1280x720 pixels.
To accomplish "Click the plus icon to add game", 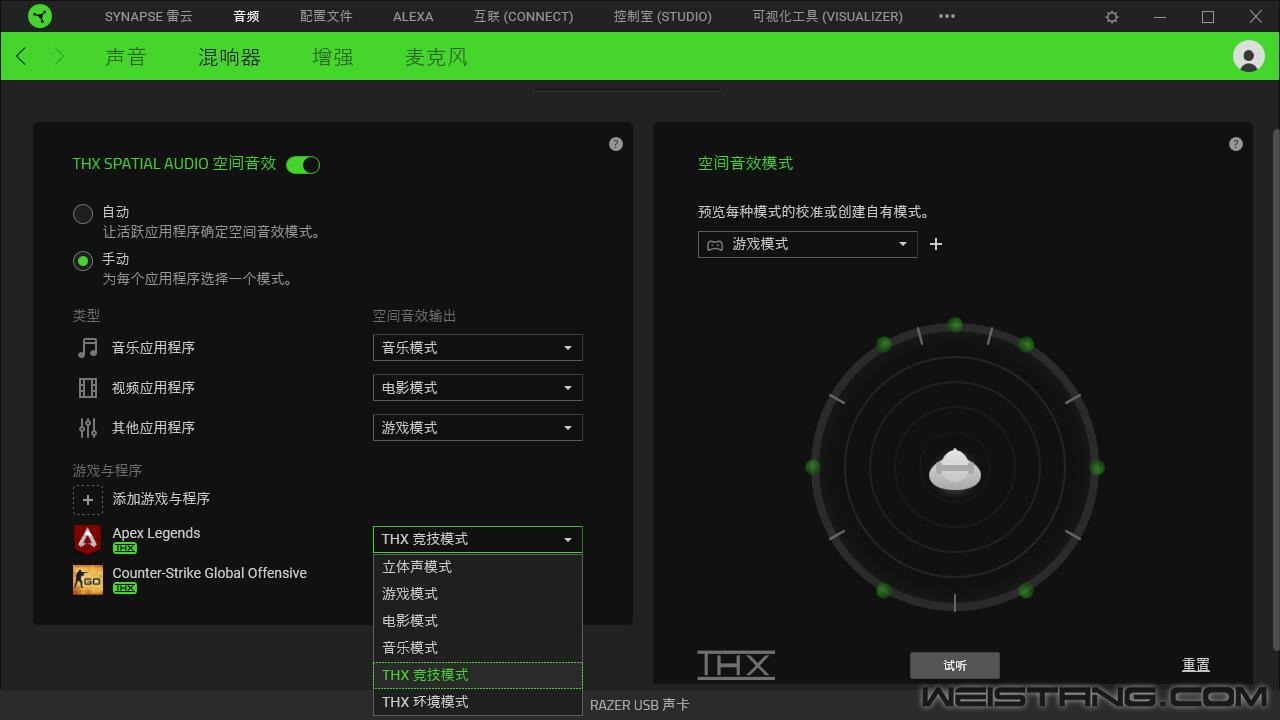I will pyautogui.click(x=88, y=499).
